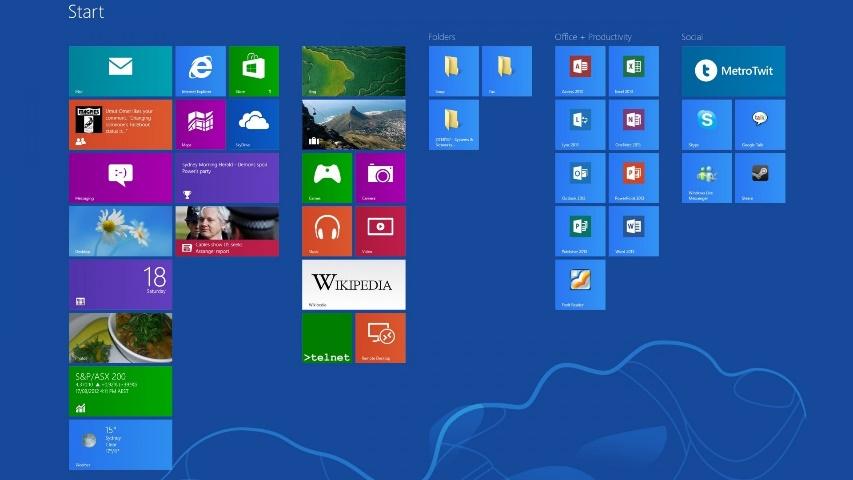Open the Google Talk tile
Viewport: 853px width, 480px height.
(x=760, y=125)
